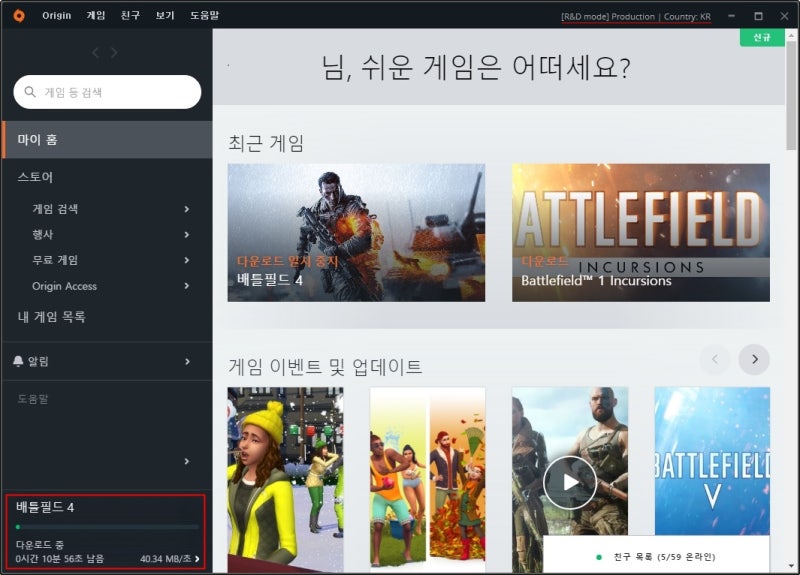800x575 pixels.
Task: Open the 보기 menu
Action: 165,16
